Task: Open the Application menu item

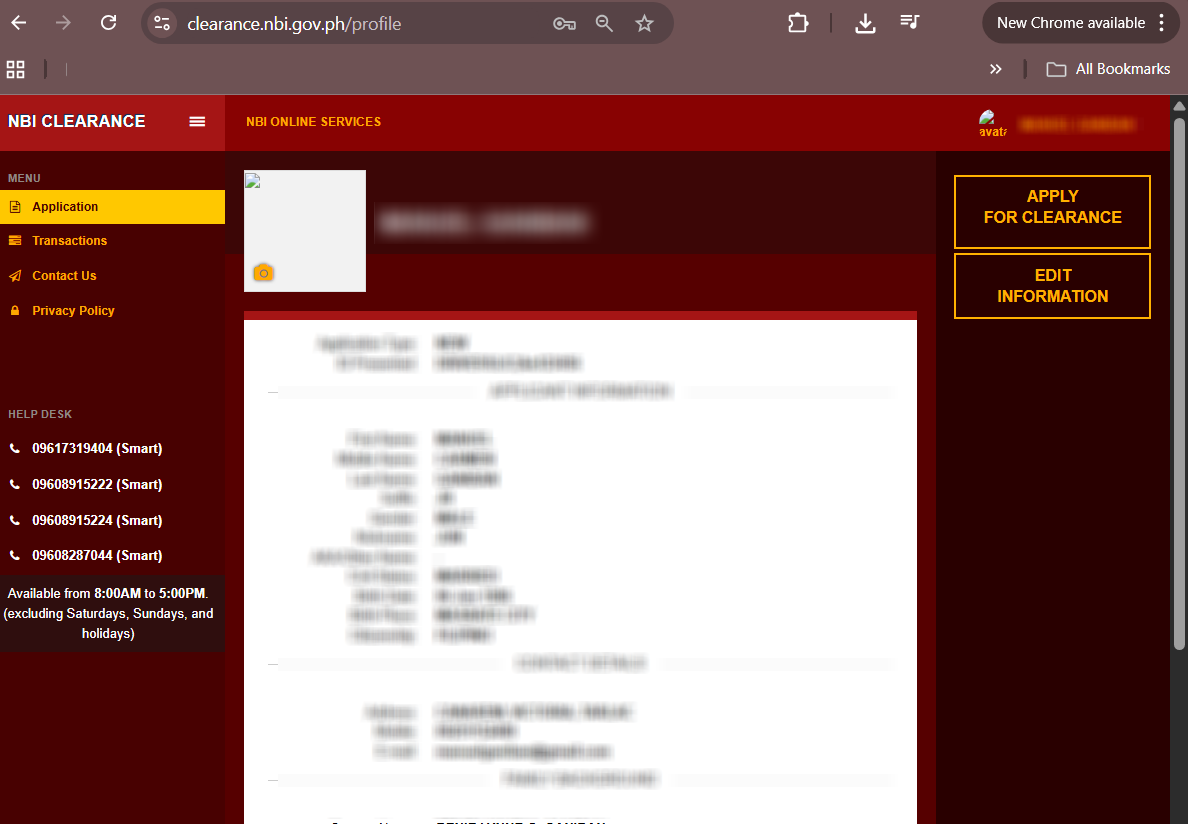Action: [x=65, y=207]
